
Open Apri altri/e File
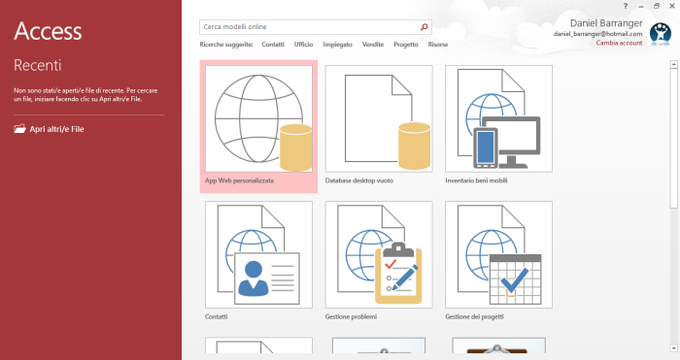point(57,129)
